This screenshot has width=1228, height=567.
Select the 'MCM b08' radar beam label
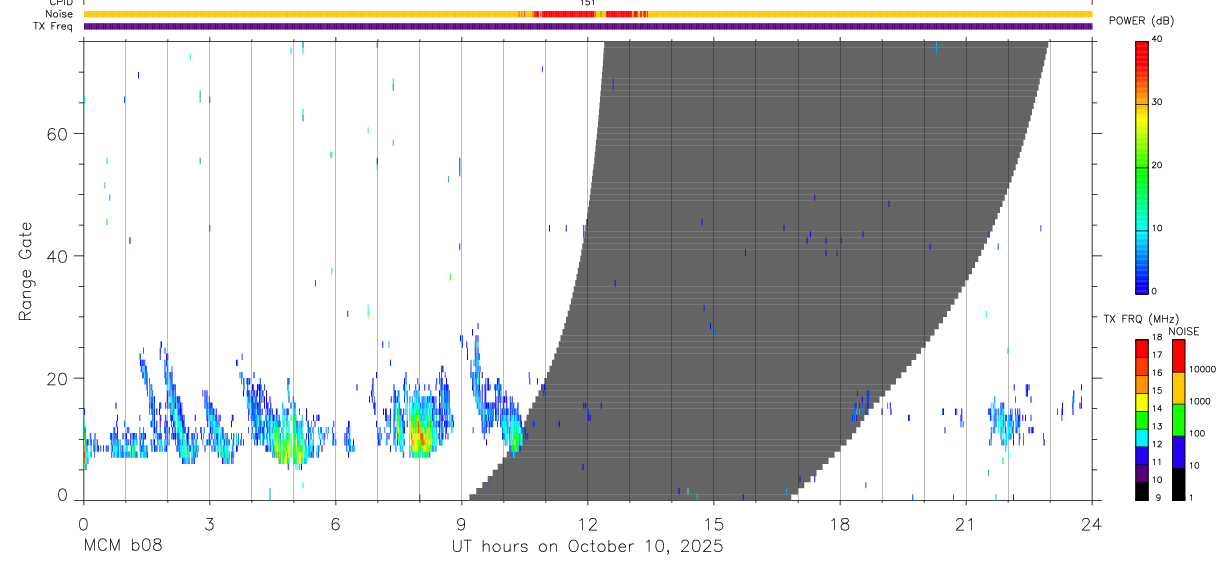point(122,546)
